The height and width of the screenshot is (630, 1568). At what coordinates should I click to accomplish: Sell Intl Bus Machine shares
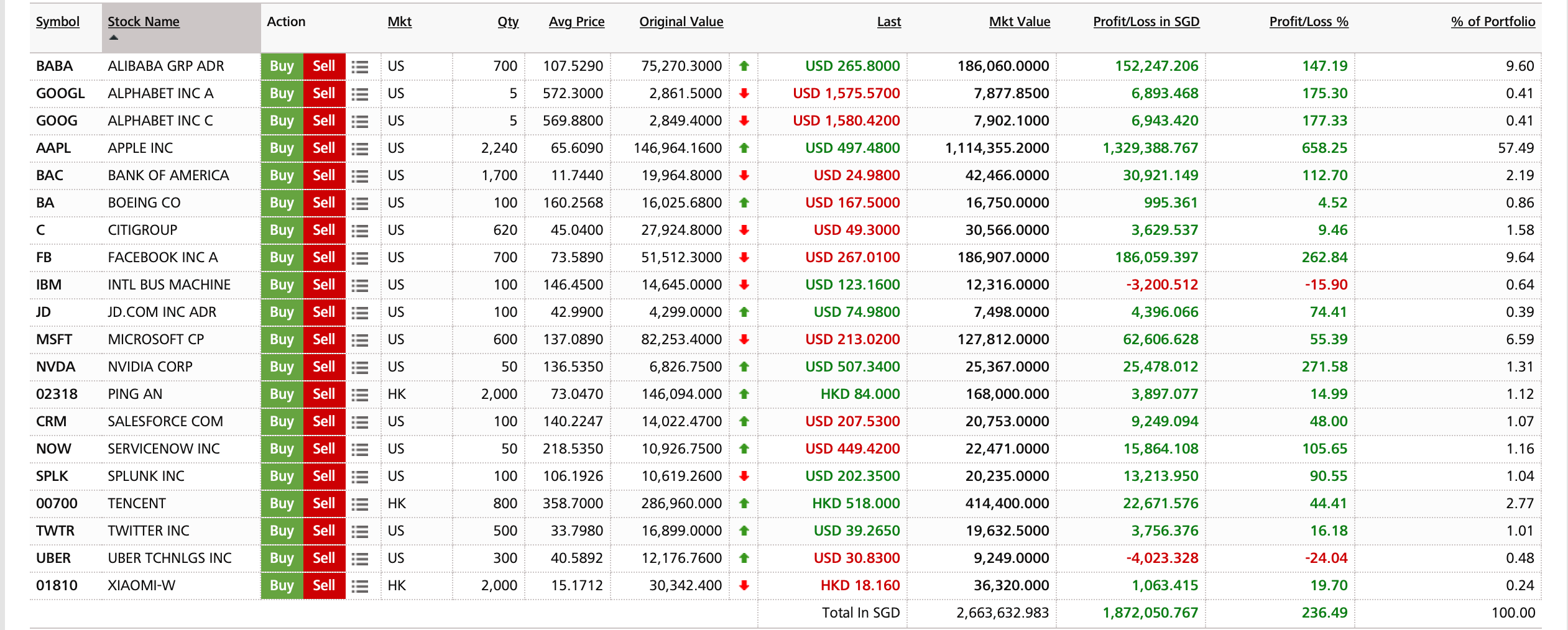pos(324,285)
